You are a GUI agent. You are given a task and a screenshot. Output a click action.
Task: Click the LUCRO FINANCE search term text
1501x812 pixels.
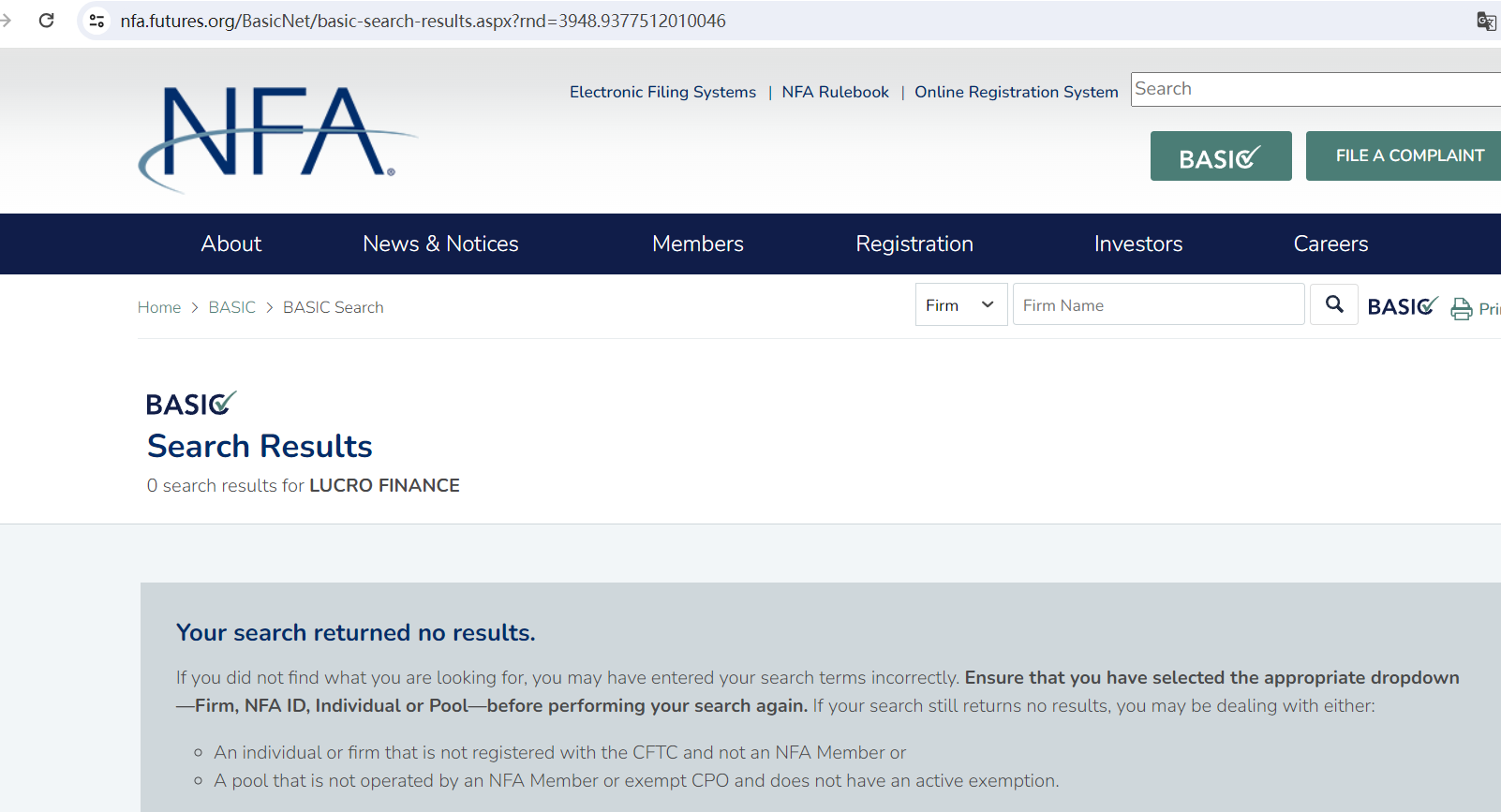pos(384,485)
